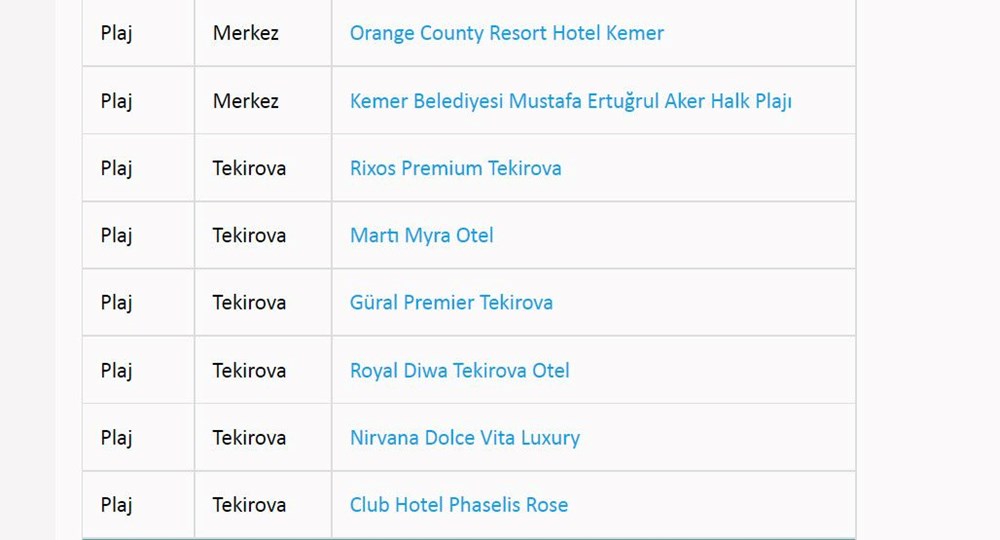Select Plaj cell in Club Hotel Phaselis row

116,505
